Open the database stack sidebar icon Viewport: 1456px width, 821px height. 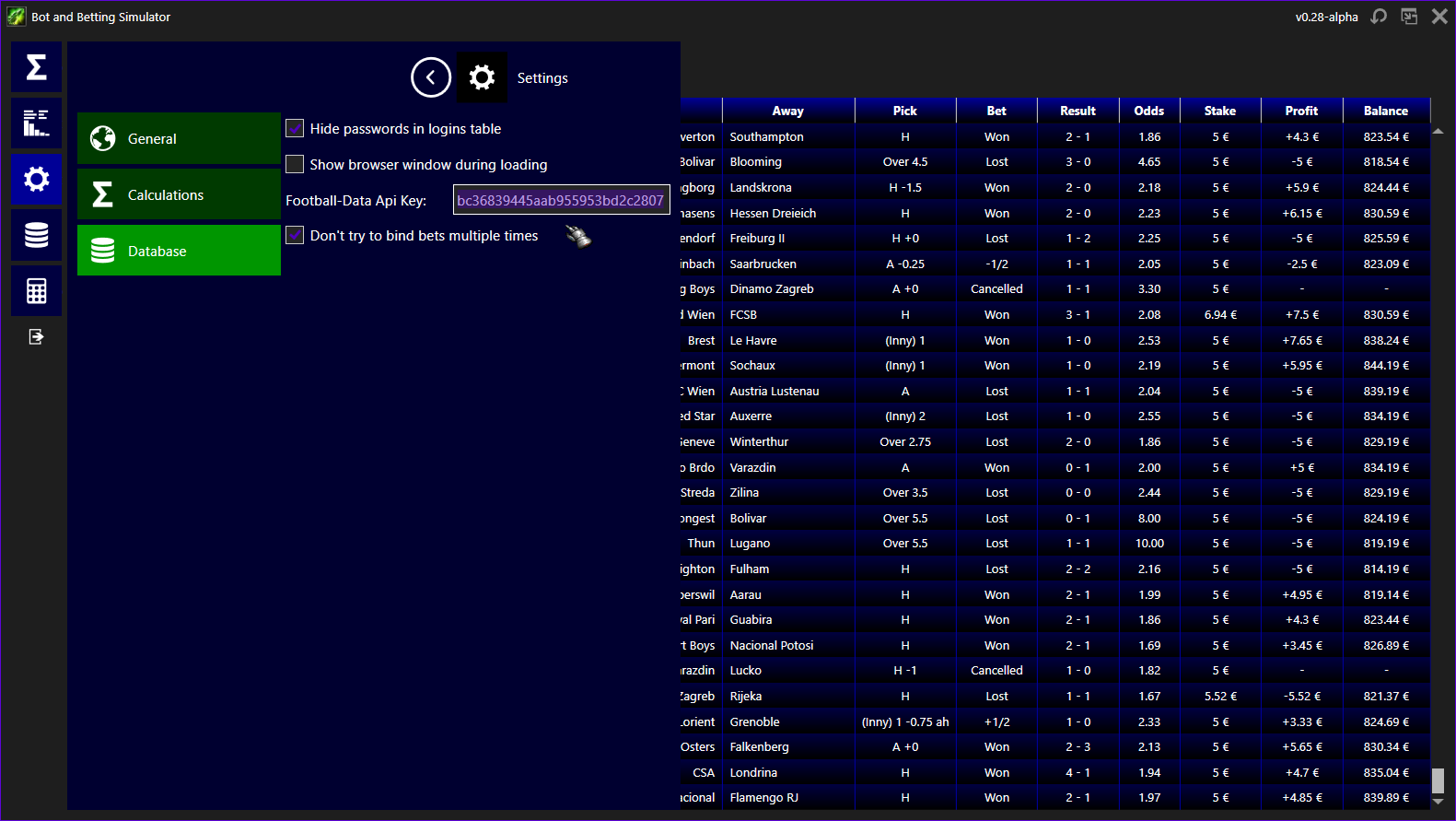coord(36,235)
